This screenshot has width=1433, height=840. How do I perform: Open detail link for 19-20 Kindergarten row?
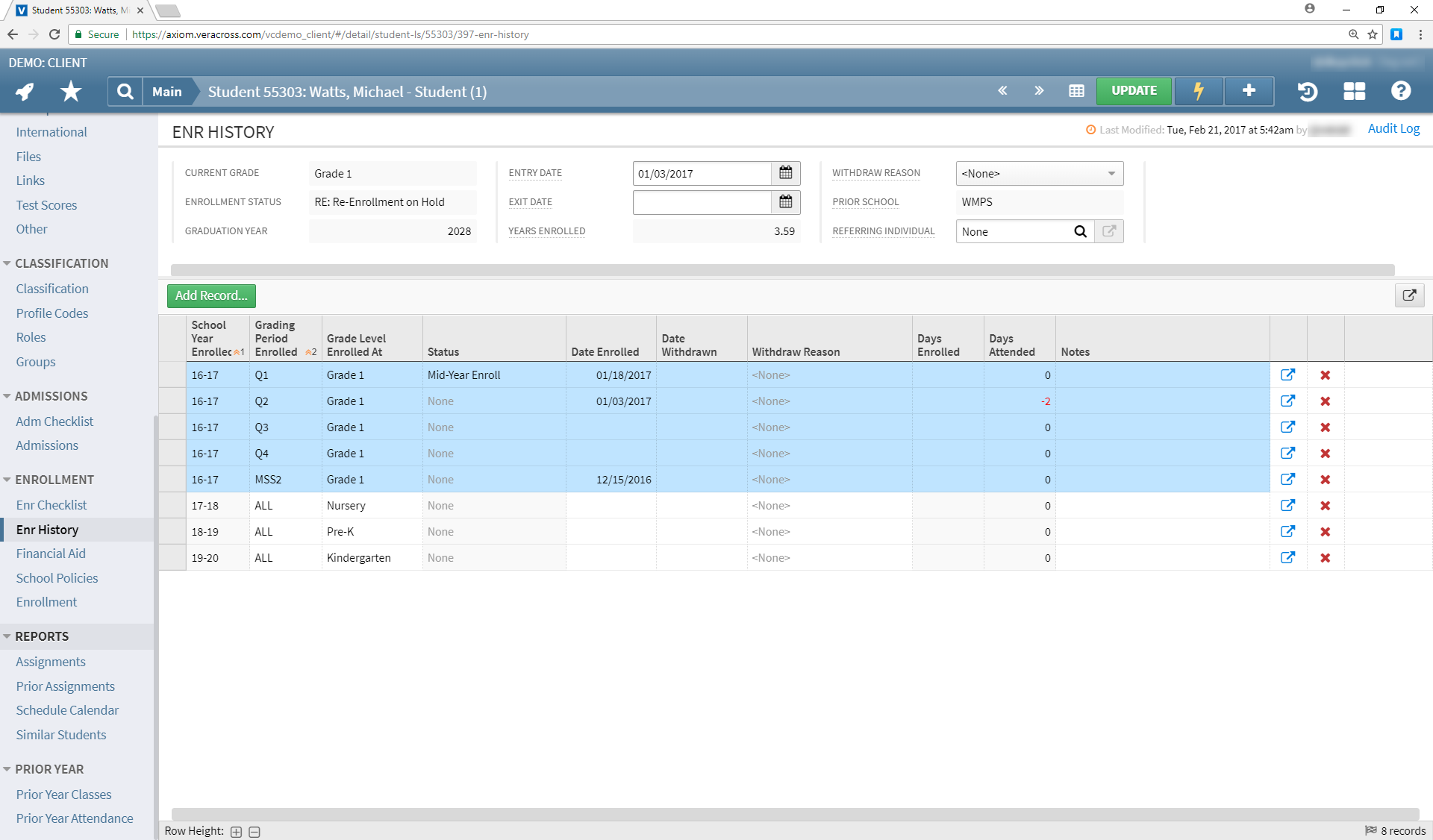(1287, 557)
